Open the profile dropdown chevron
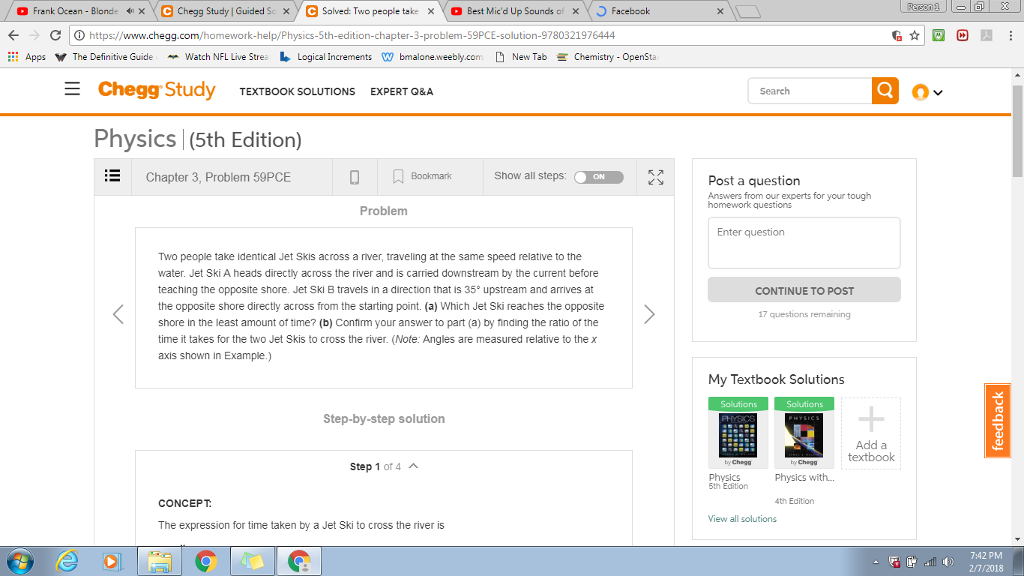 pyautogui.click(x=936, y=90)
